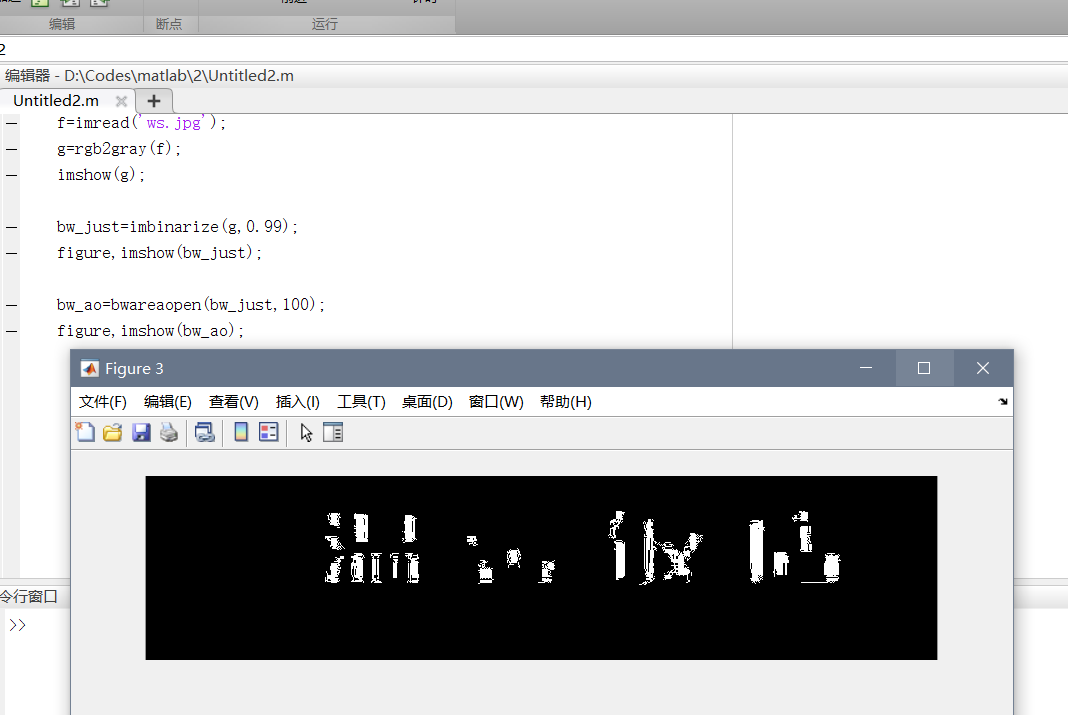Click the 断点 ribbon section label
Screen dimensions: 1068x715
[169, 25]
